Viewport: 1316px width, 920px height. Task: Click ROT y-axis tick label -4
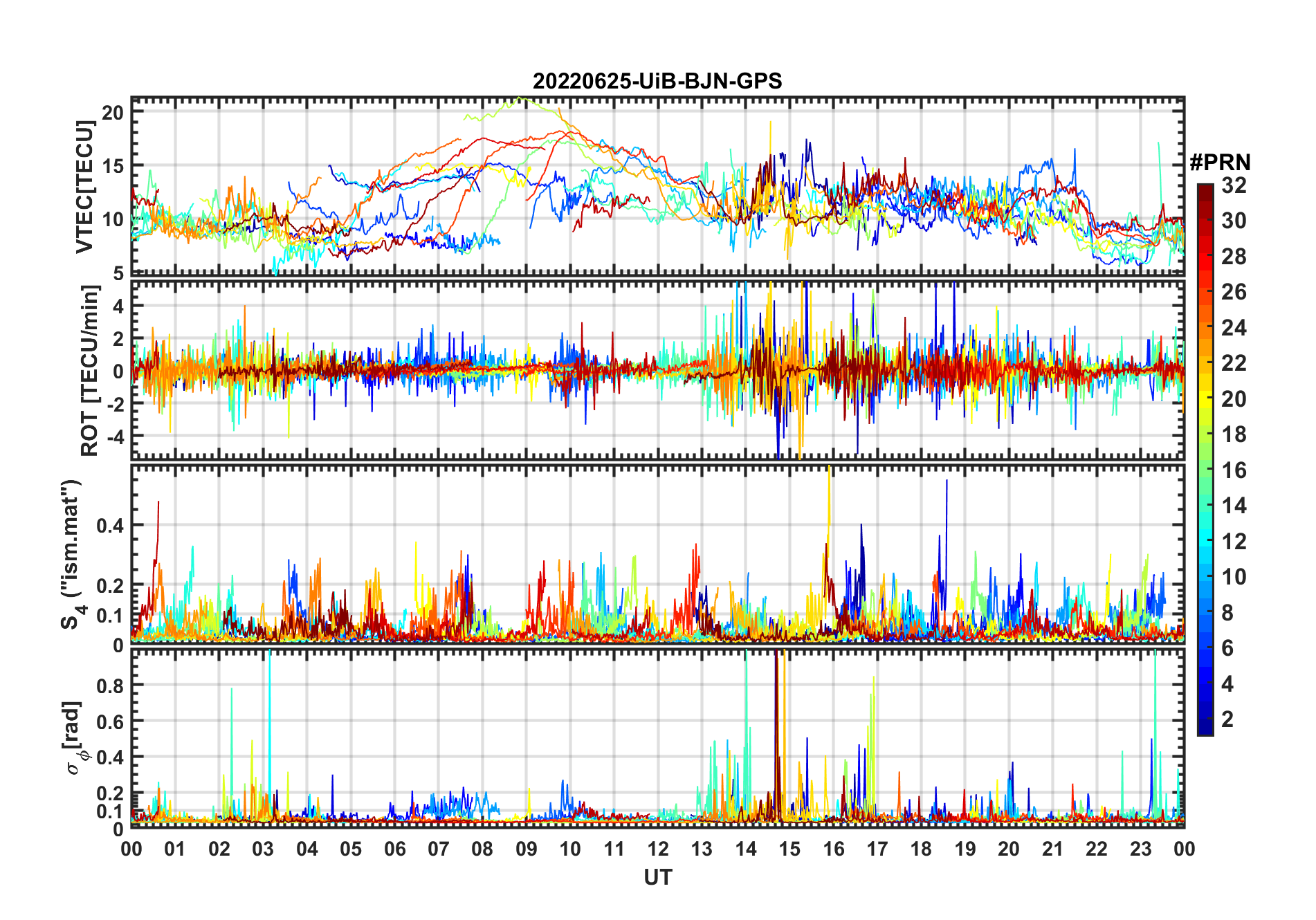point(116,437)
